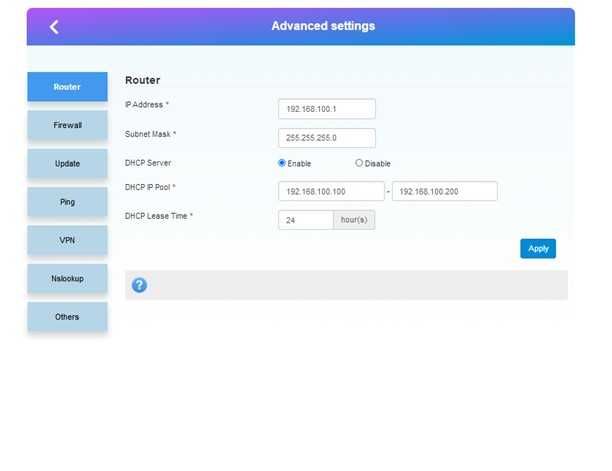The image size is (612, 471).
Task: Click the Advanced settings header title
Action: pyautogui.click(x=323, y=26)
